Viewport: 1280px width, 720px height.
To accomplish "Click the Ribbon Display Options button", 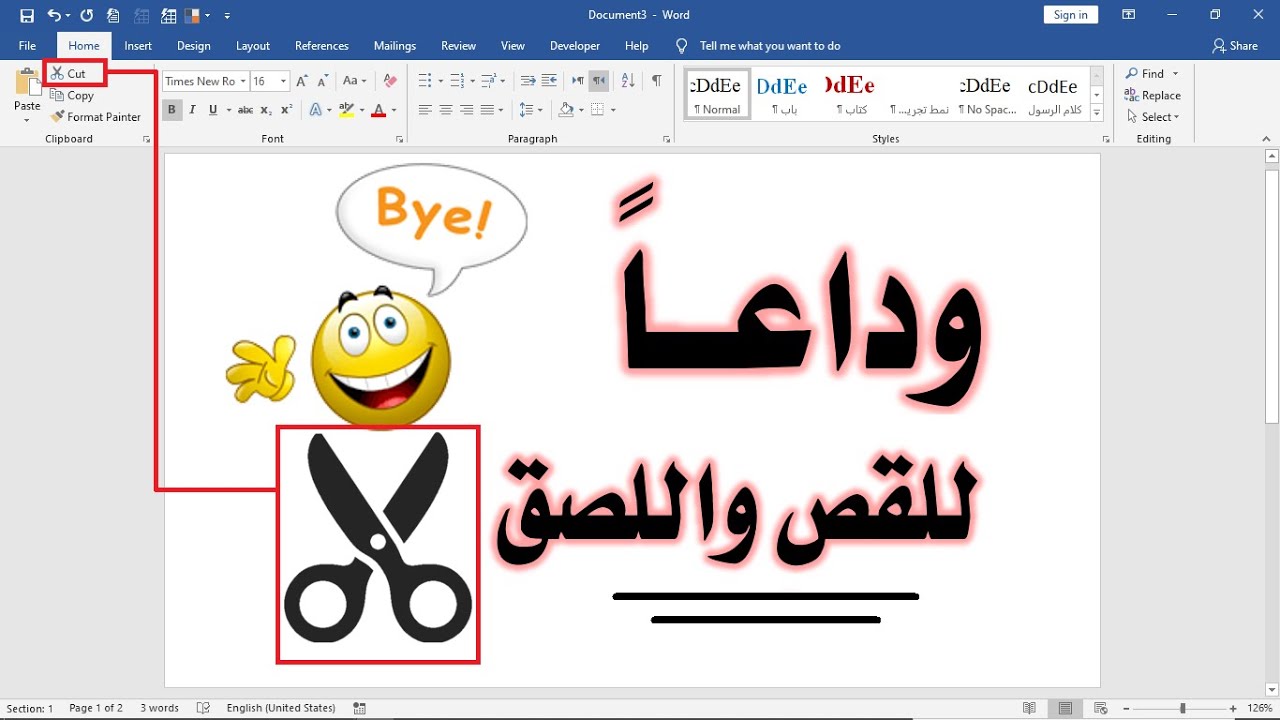I will (x=1128, y=15).
